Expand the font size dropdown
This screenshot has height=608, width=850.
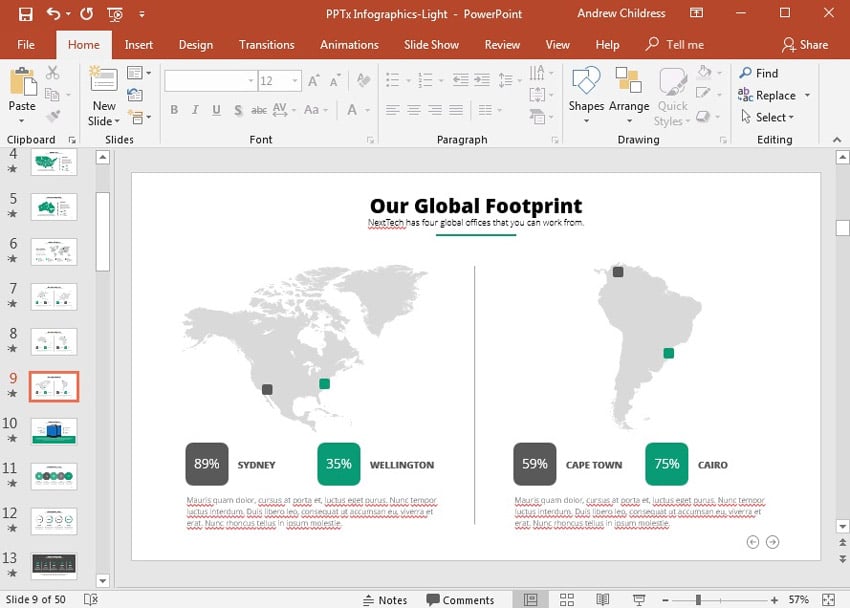tap(295, 81)
